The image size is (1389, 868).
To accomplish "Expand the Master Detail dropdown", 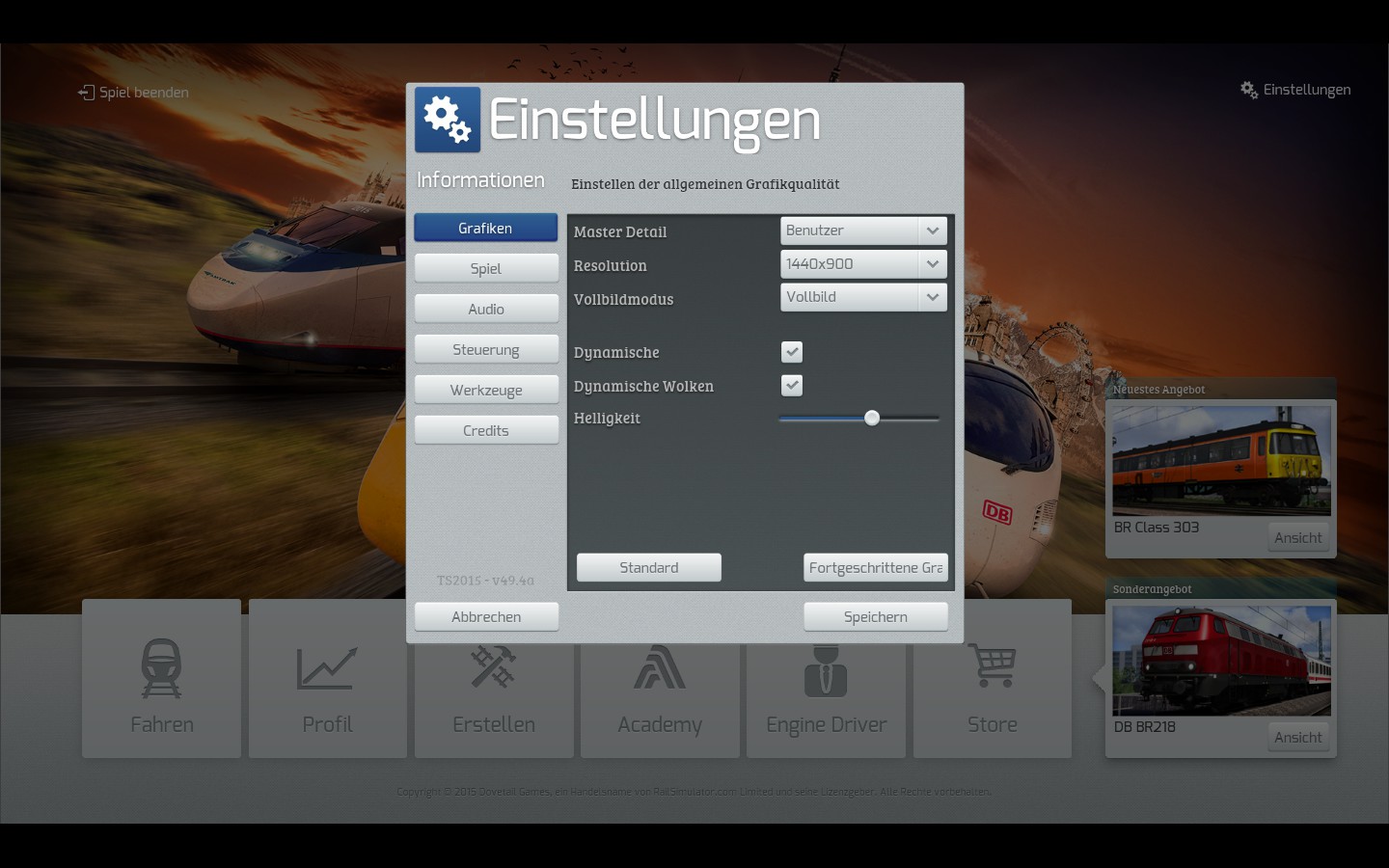I will point(932,231).
